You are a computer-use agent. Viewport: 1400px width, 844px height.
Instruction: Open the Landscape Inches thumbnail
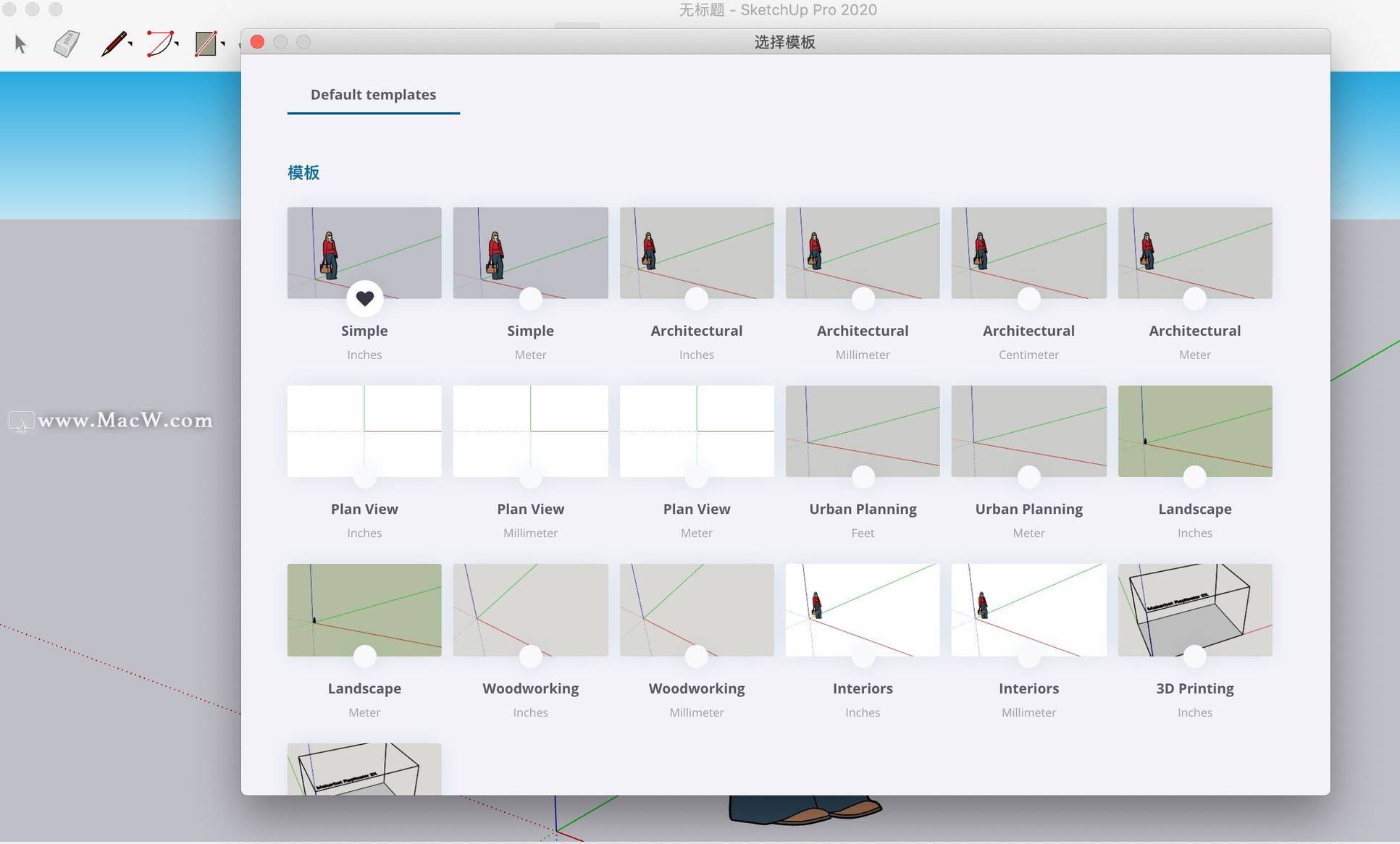pos(1195,431)
